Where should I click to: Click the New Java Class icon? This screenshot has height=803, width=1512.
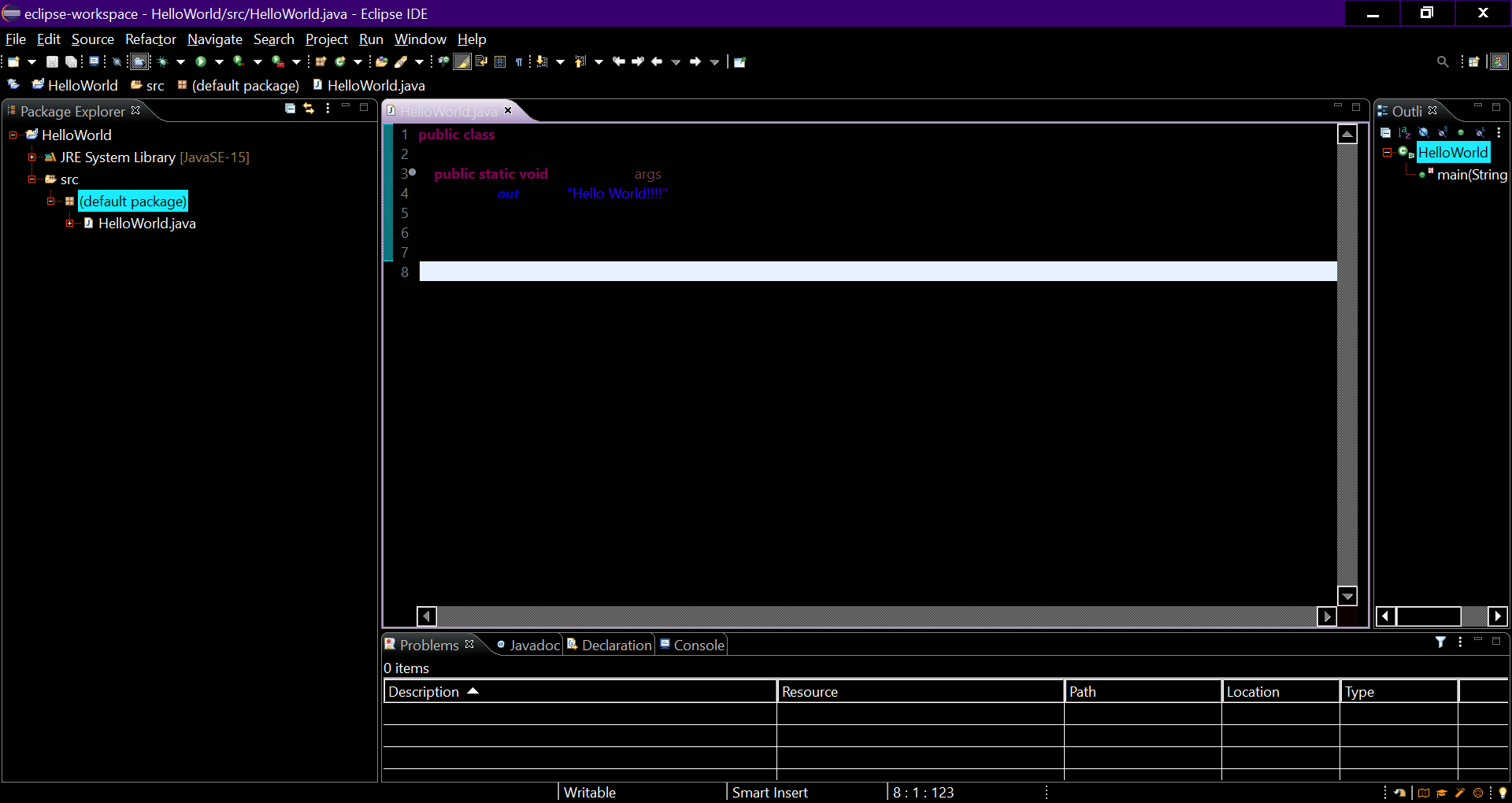coord(340,61)
